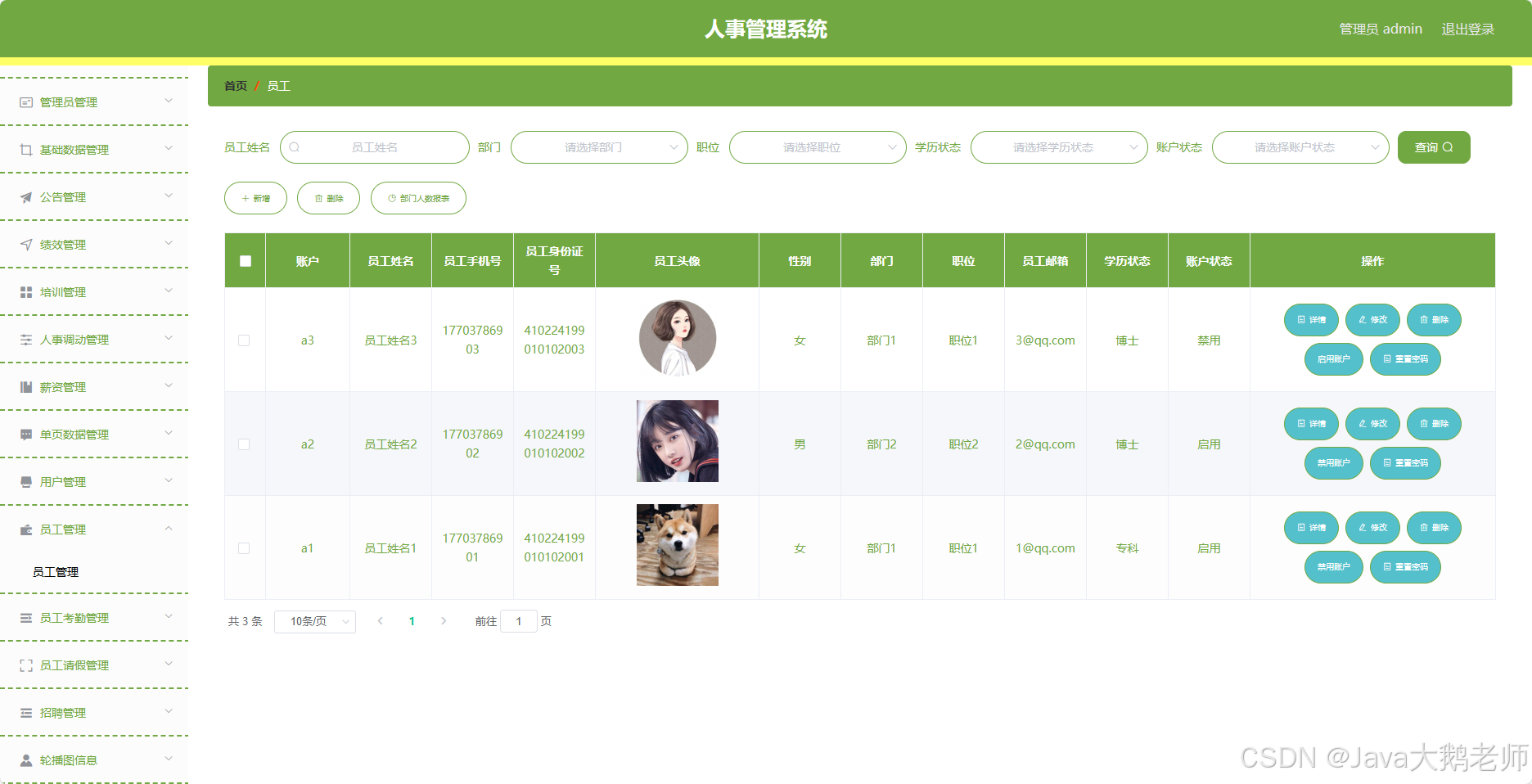
Task: Click the trash icon on a3's 删除 button
Action: 1424,320
